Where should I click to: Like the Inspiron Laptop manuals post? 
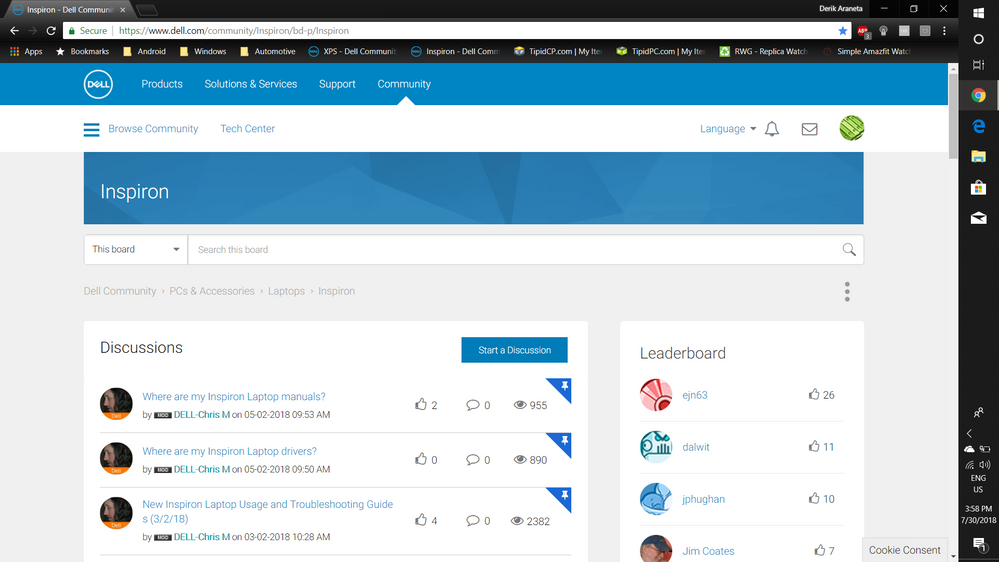click(x=420, y=404)
